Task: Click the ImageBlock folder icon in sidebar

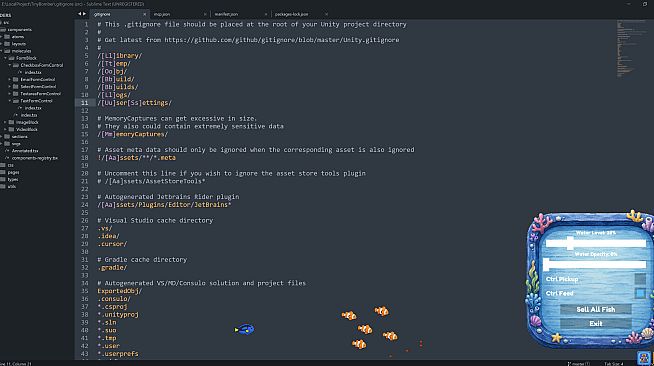Action: pos(12,122)
